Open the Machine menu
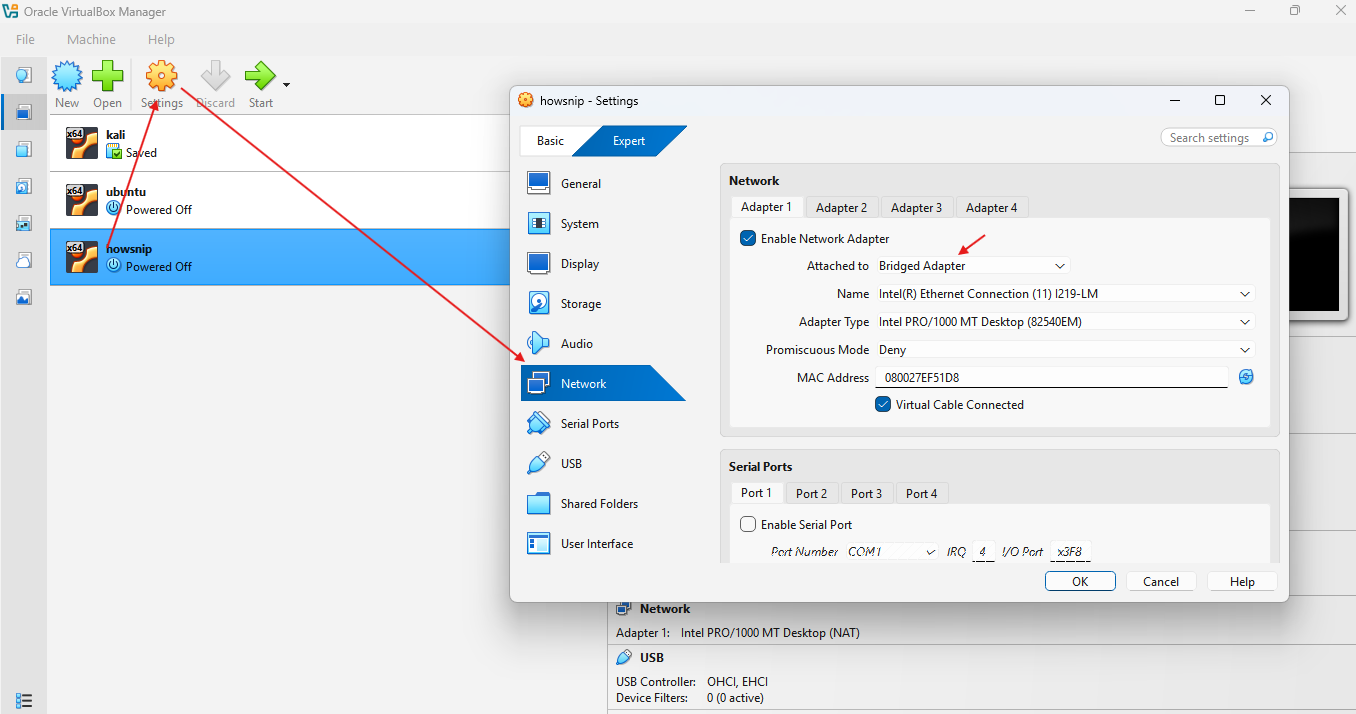Image resolution: width=1356 pixels, height=714 pixels. (x=91, y=40)
